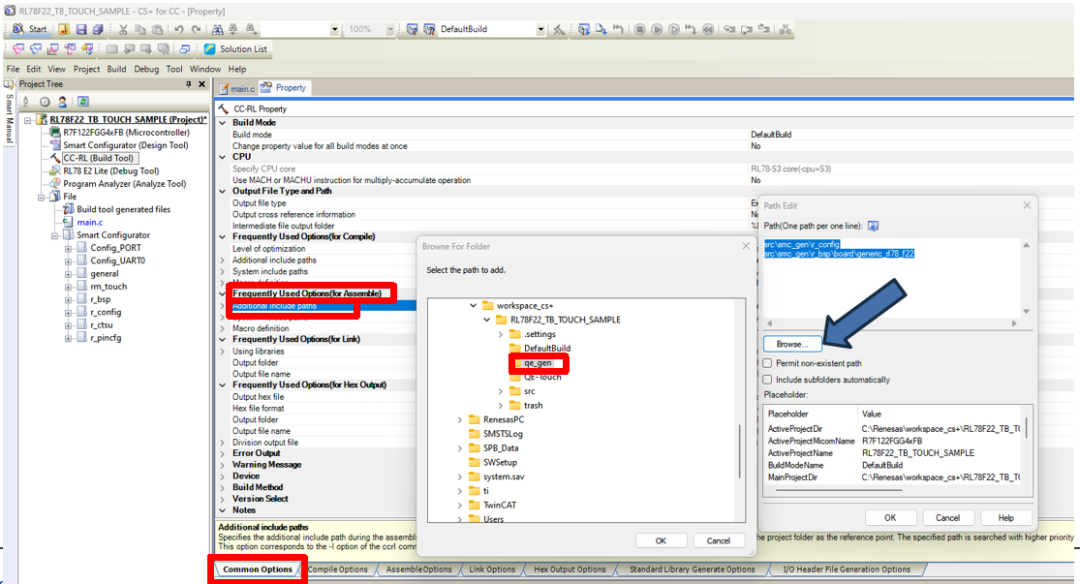Click the debug Stop circle icon
Viewport: 1080px width, 584px height.
pyautogui.click(x=640, y=29)
